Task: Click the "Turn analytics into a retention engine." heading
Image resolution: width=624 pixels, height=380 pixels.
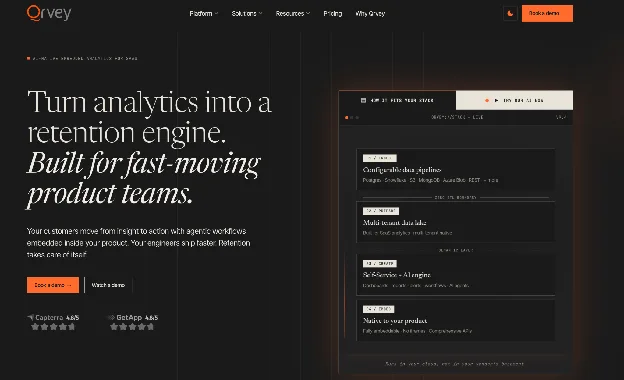Action: click(149, 117)
